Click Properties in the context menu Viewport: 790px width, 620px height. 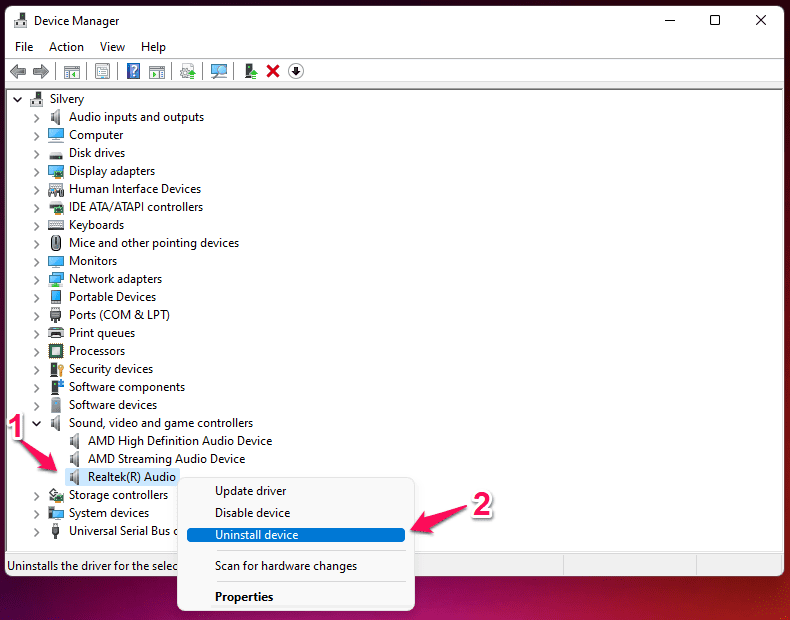tap(244, 597)
